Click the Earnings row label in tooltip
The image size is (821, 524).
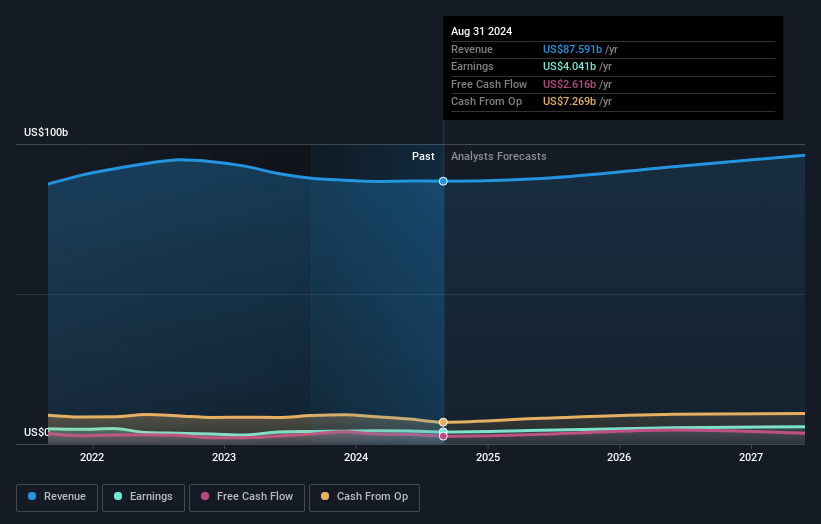coord(472,66)
